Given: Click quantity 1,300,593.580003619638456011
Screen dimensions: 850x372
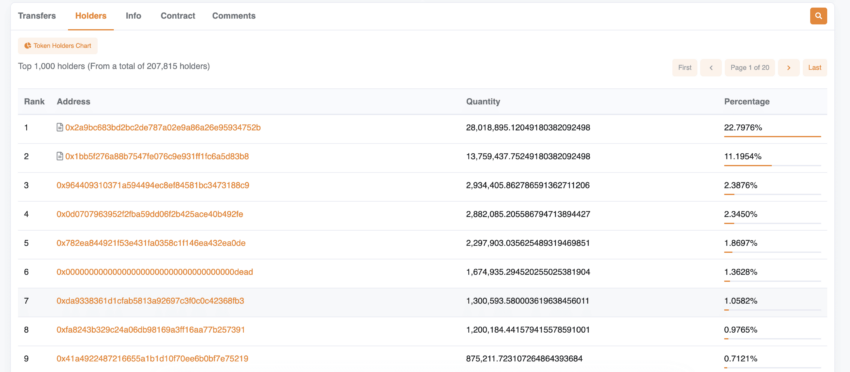Looking at the screenshot, I should (528, 300).
